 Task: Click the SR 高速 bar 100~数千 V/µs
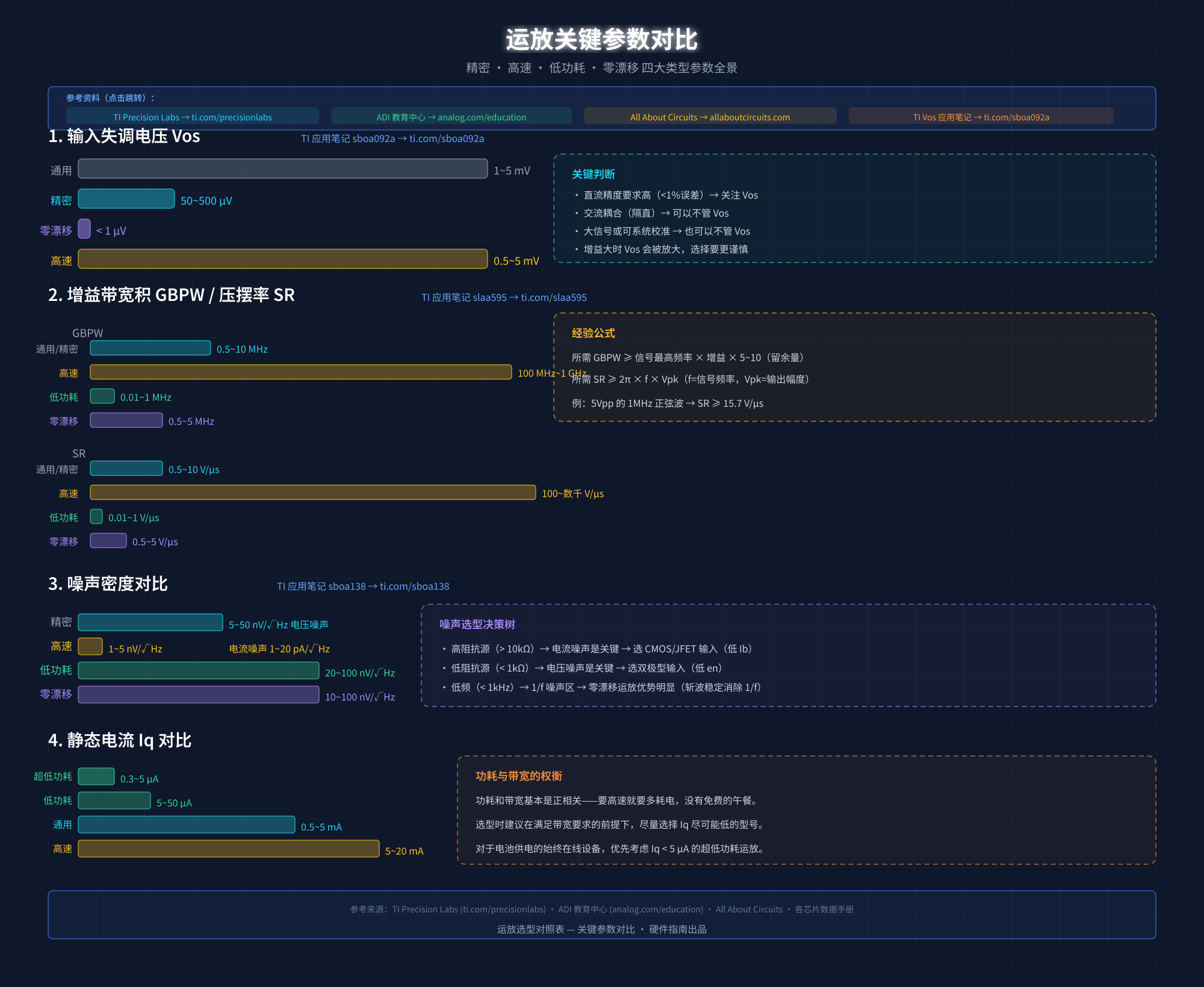313,492
